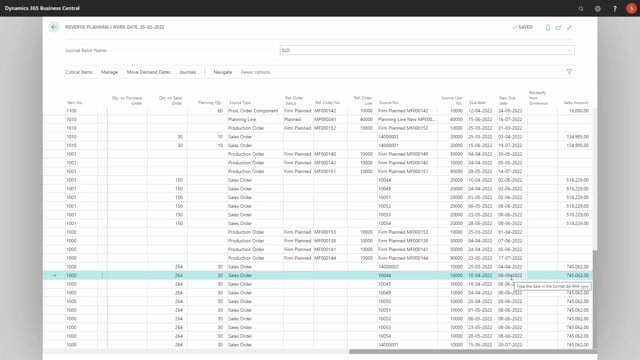Image resolution: width=640 pixels, height=360 pixels.
Task: Click the bookmark icon next to Saved
Action: (548, 27)
